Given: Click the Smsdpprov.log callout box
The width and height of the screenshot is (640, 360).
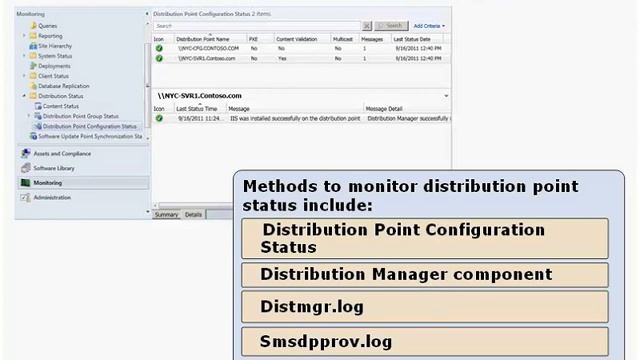Looking at the screenshot, I should [425, 342].
